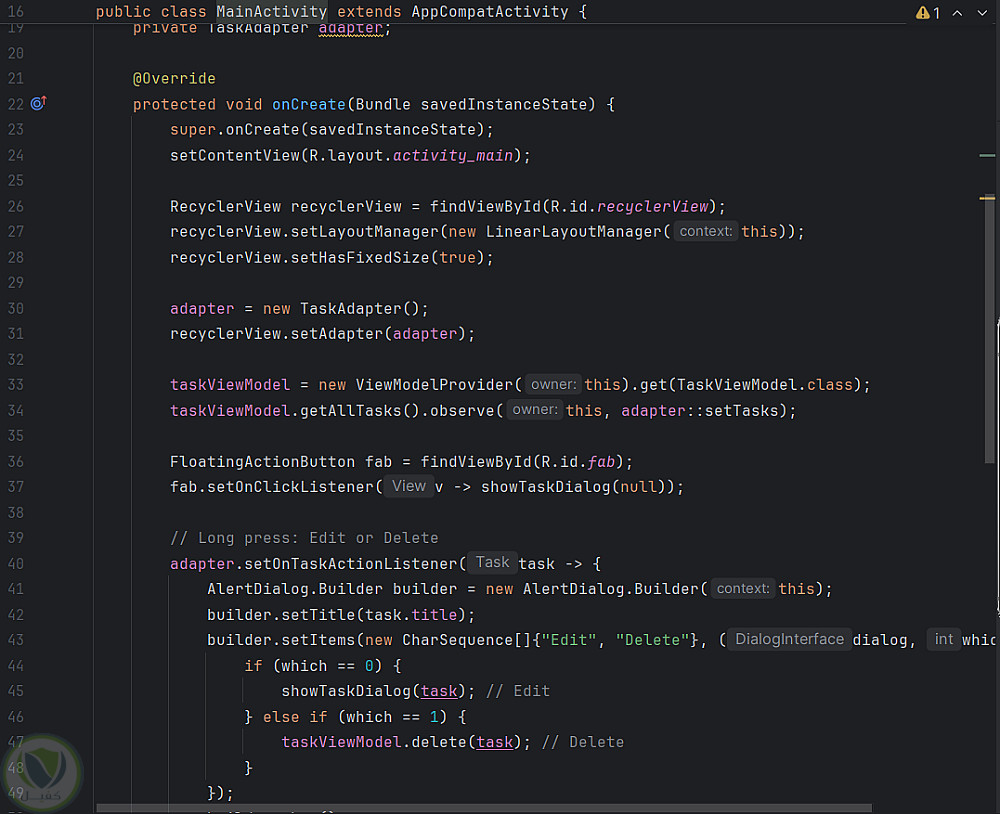The width and height of the screenshot is (1000, 814).
Task: Click builder.setTitle on line 42
Action: pyautogui.click(x=281, y=614)
